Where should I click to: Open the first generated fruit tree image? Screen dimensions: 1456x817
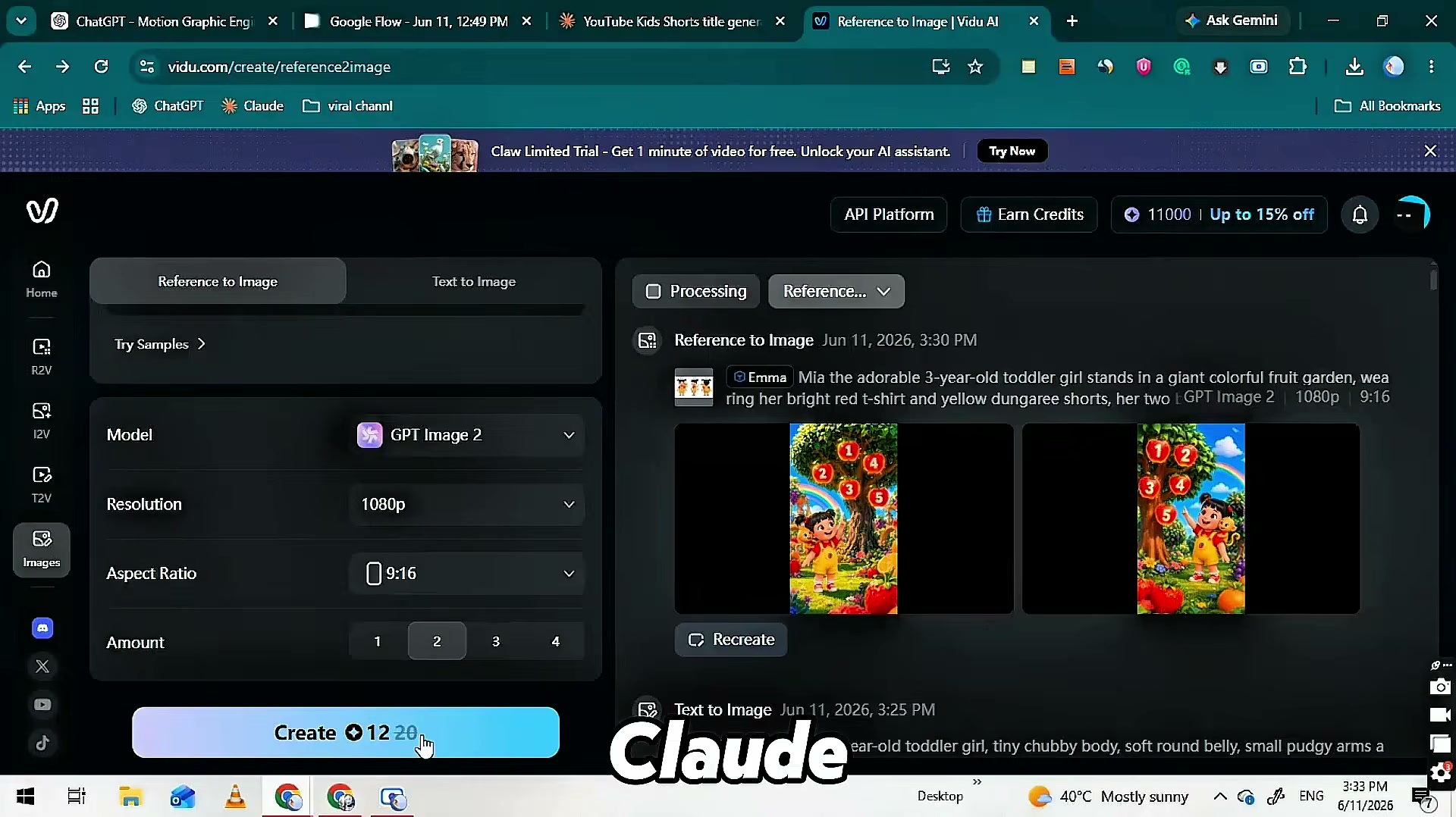click(843, 518)
